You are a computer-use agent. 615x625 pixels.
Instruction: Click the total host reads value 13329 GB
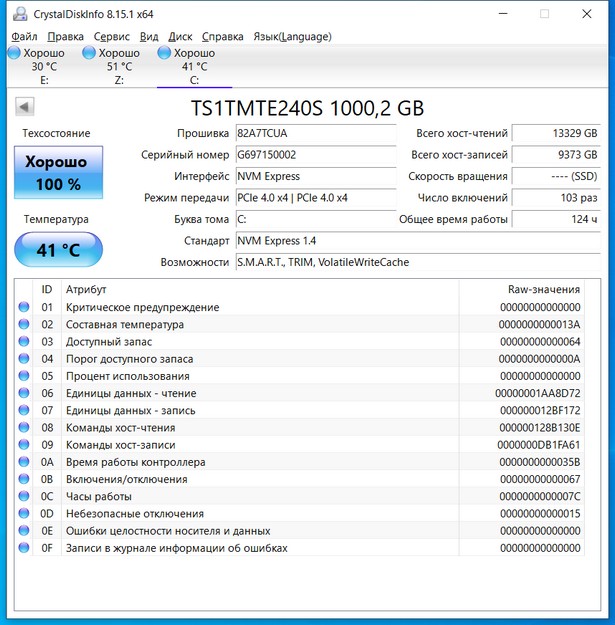tap(556, 133)
